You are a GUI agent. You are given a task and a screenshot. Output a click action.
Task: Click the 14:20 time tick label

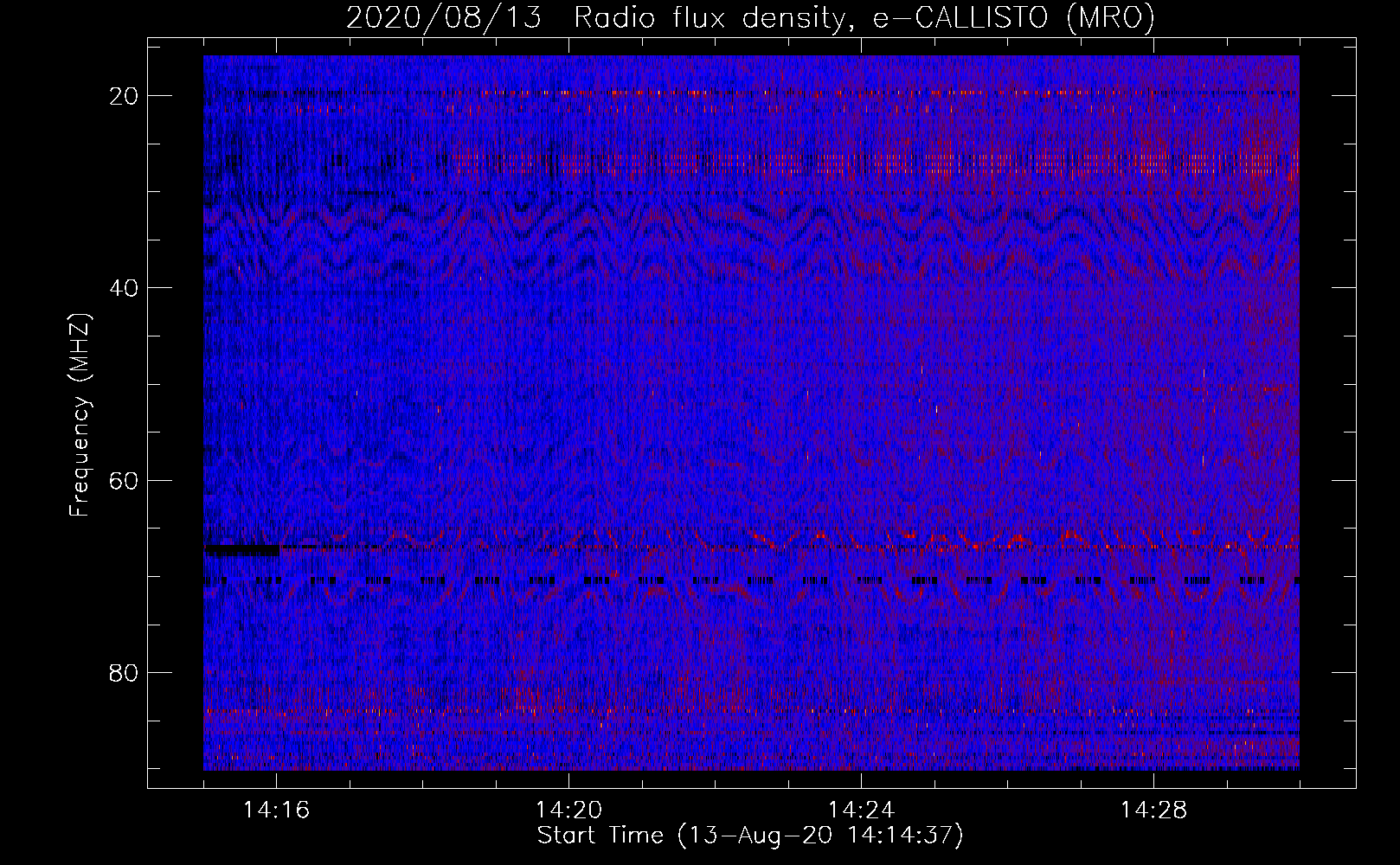(x=568, y=811)
